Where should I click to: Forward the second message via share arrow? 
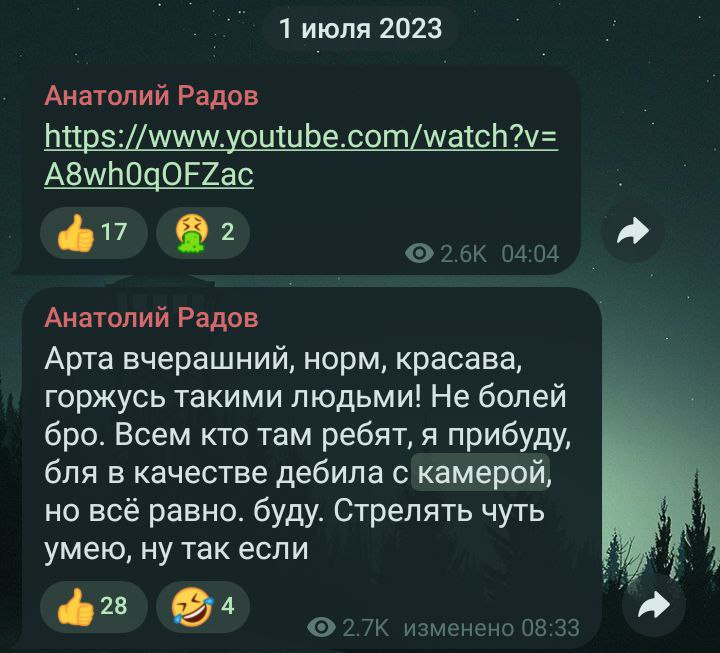[x=653, y=605]
